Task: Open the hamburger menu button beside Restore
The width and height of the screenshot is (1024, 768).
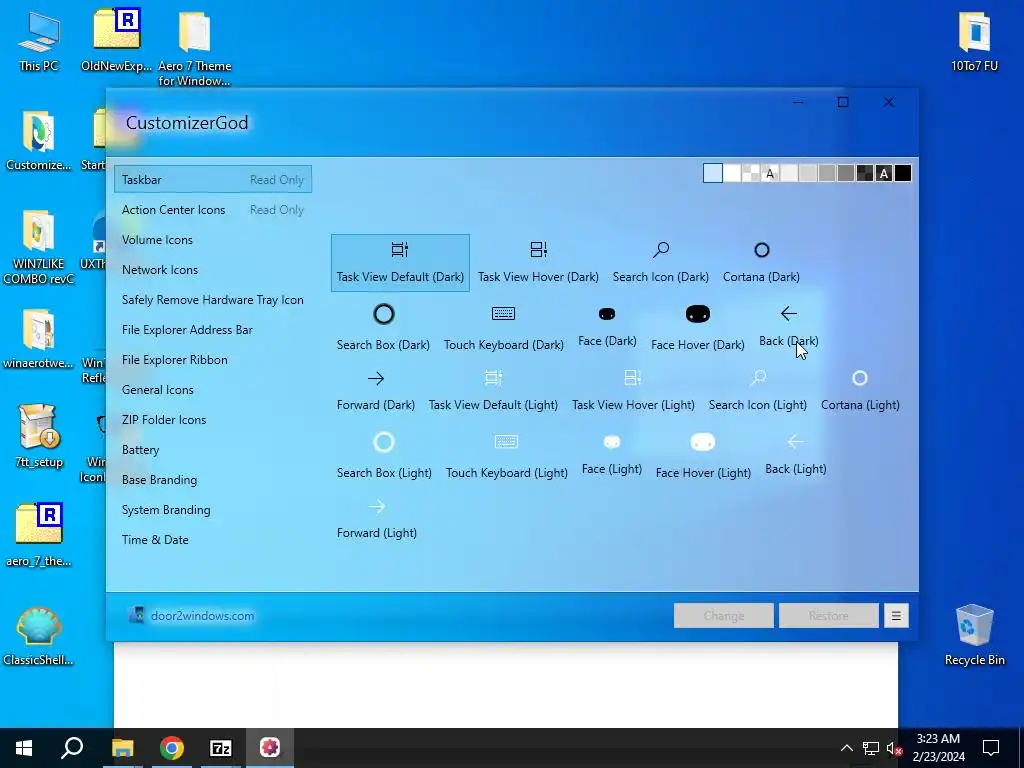Action: click(896, 616)
